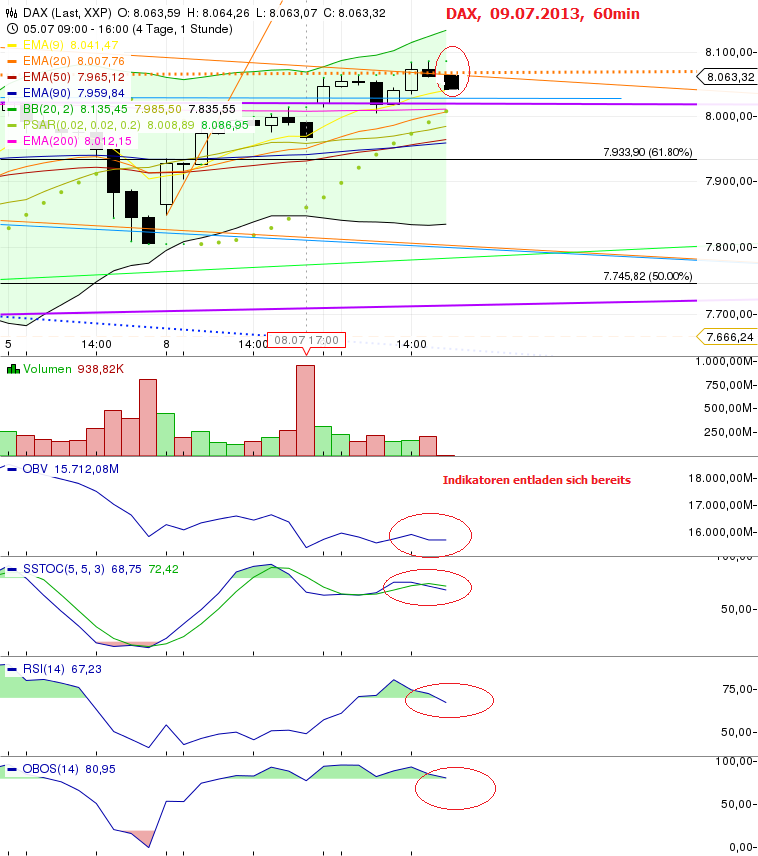The height and width of the screenshot is (856, 758).
Task: Click the note Indikatoren entladen sich bereits
Action: 536,480
